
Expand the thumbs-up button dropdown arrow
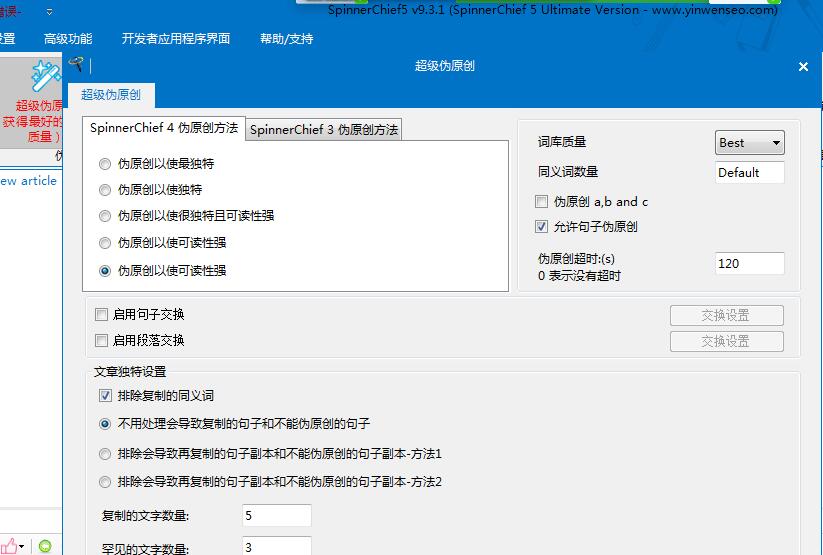(x=24, y=546)
